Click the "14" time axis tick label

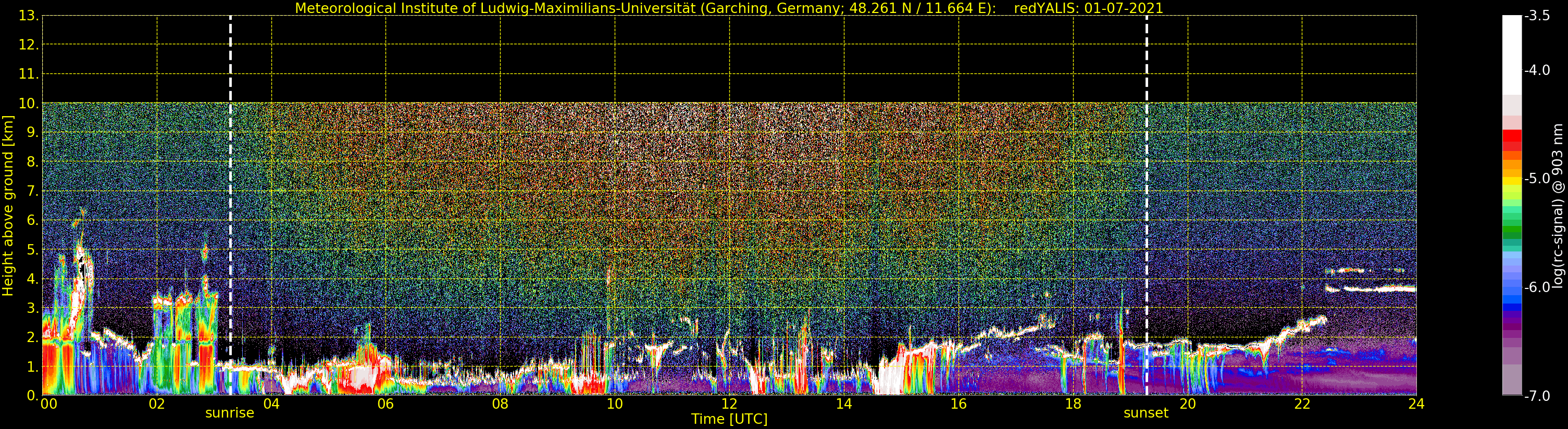[x=844, y=404]
